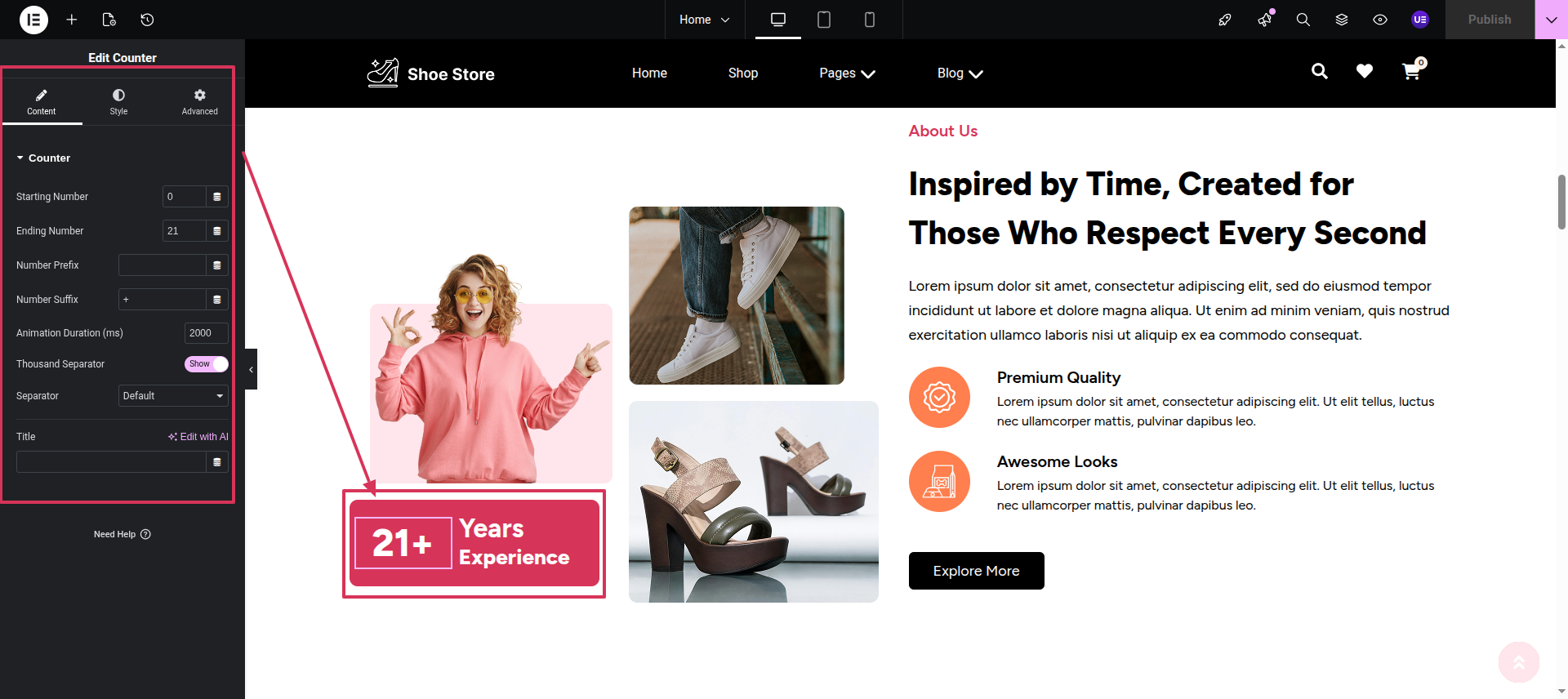The image size is (1568, 699).
Task: Open the History clock icon
Action: coord(147,20)
